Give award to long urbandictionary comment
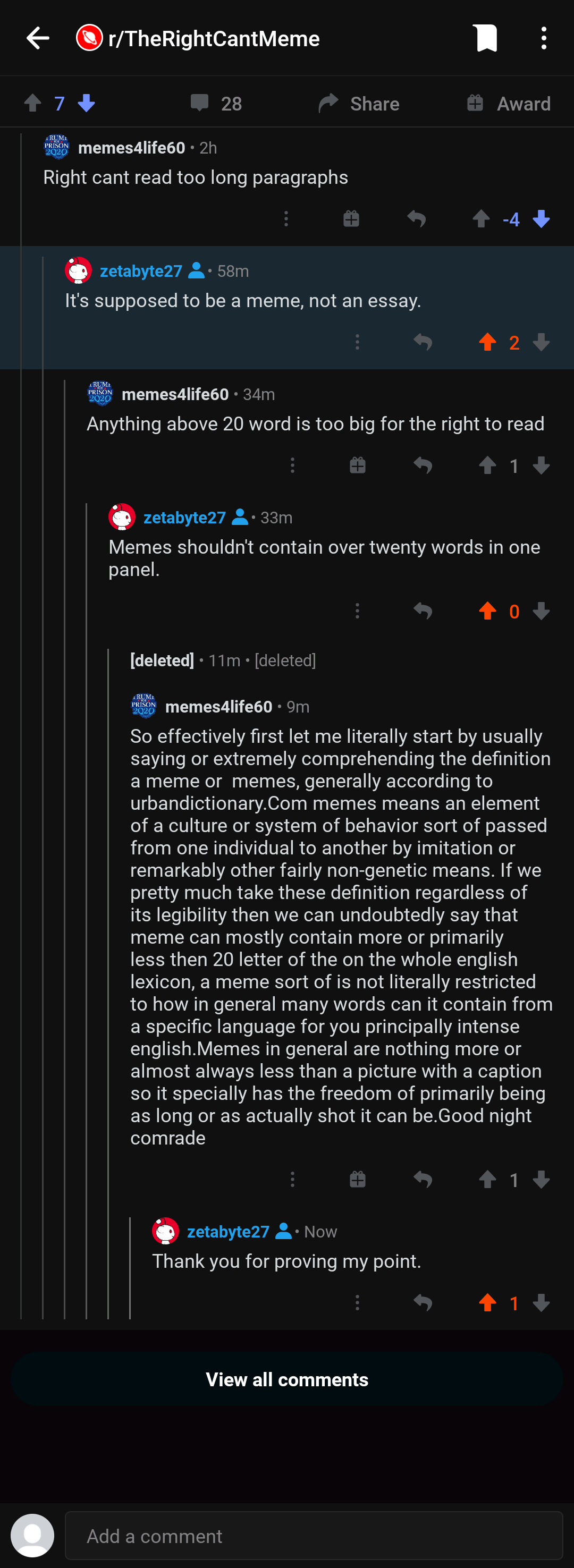 click(x=357, y=1180)
